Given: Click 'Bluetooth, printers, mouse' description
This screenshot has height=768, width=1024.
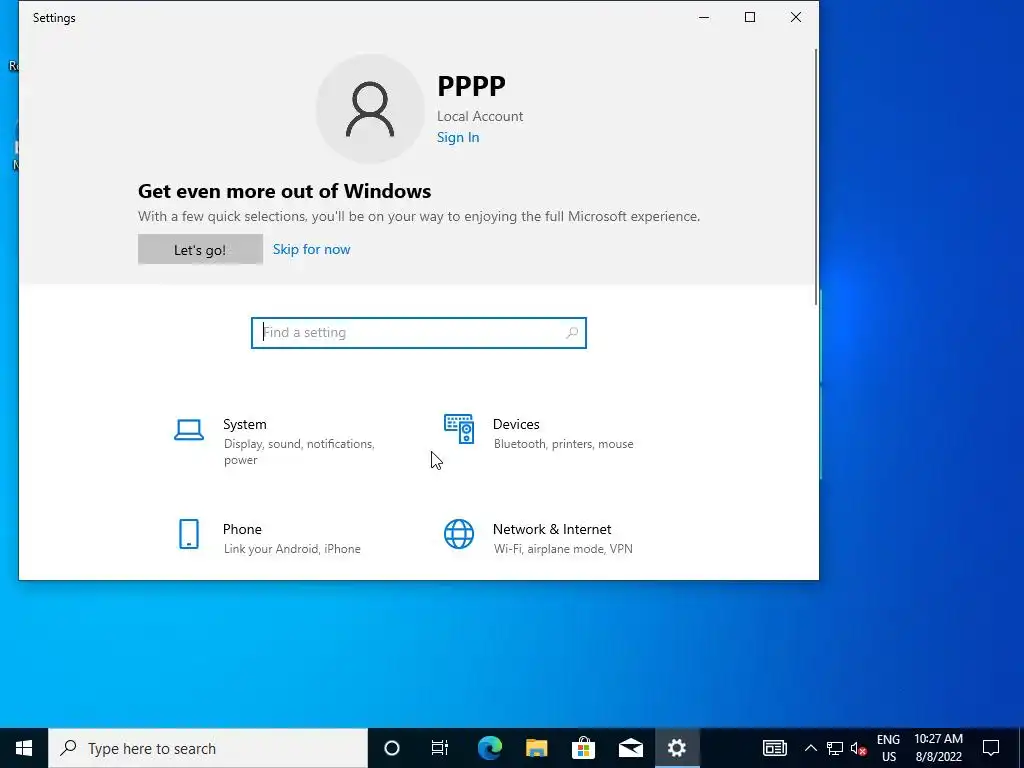Looking at the screenshot, I should (563, 444).
